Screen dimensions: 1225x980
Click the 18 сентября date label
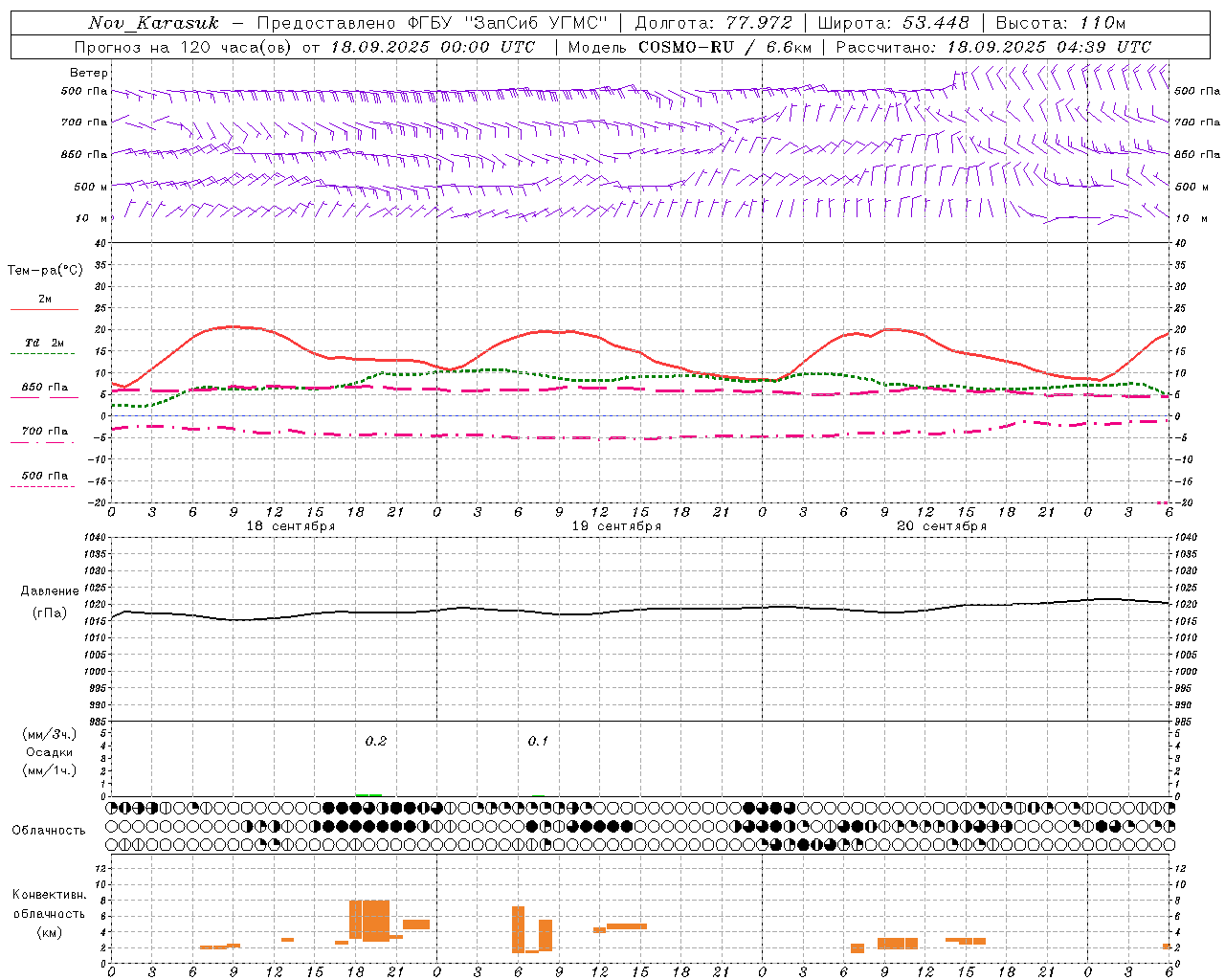(x=291, y=526)
